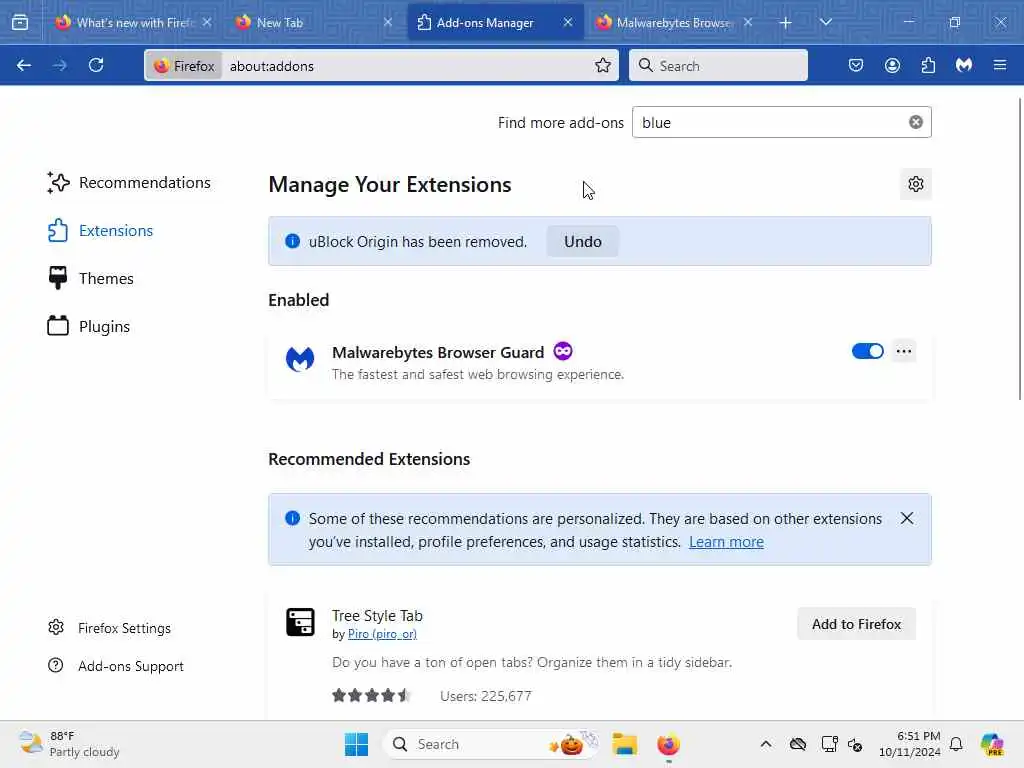
Task: Open the Recommendations sidebar category
Action: click(129, 182)
